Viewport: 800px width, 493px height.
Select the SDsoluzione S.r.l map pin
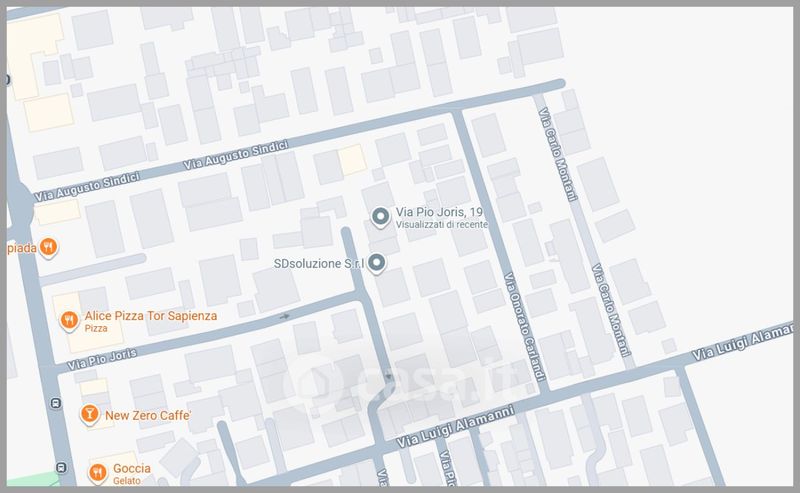tap(377, 264)
